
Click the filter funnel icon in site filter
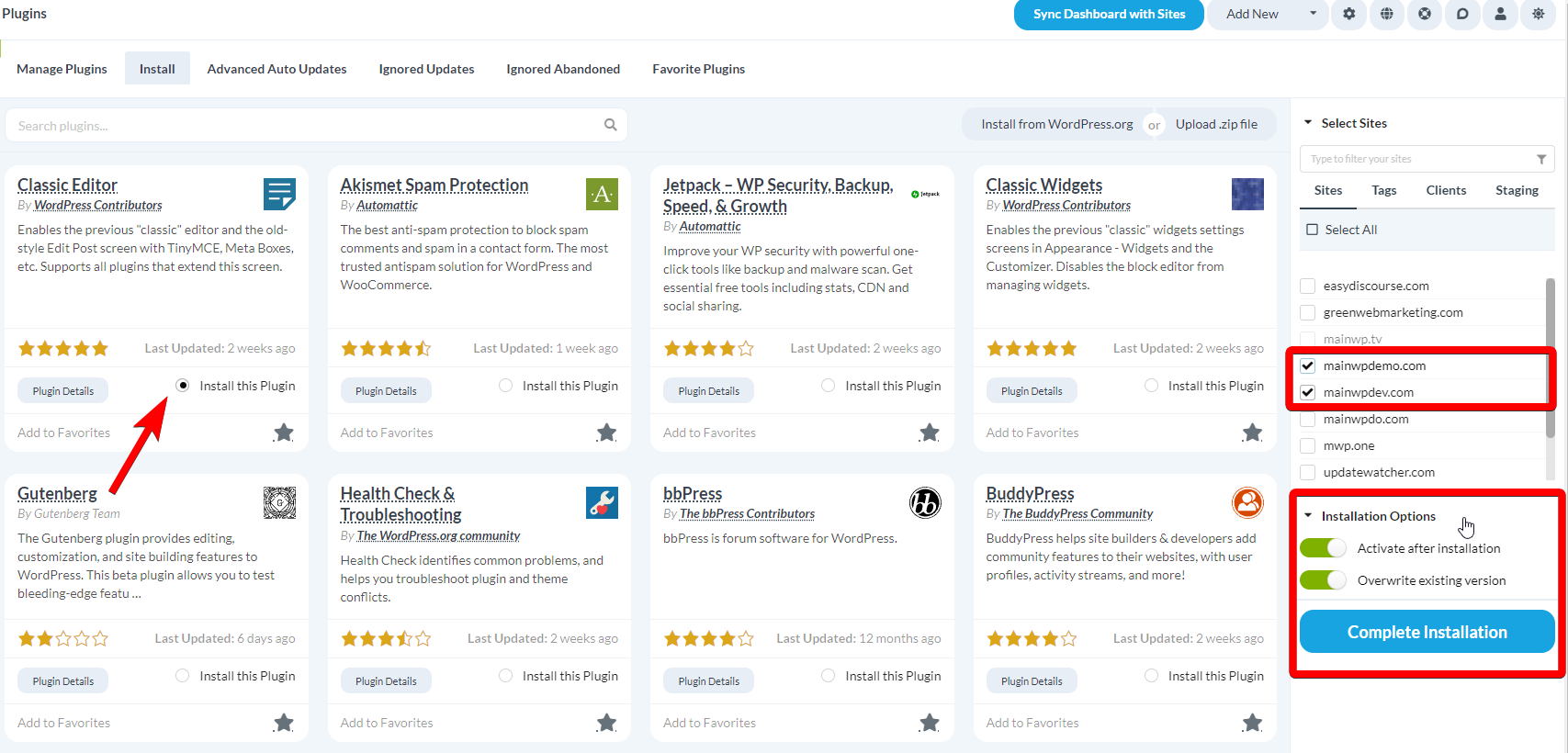click(x=1541, y=159)
